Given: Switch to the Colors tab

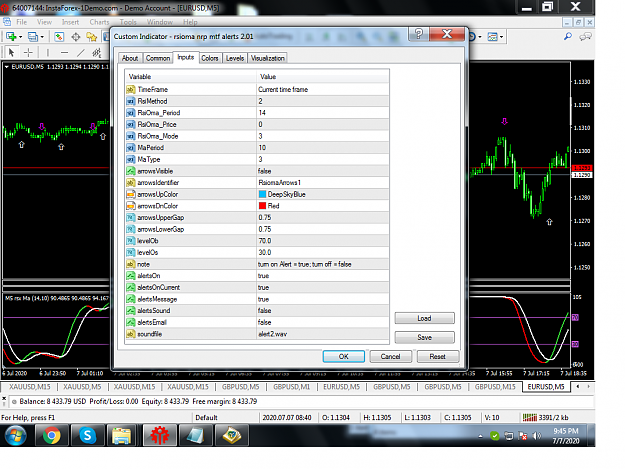Looking at the screenshot, I should tap(210, 58).
